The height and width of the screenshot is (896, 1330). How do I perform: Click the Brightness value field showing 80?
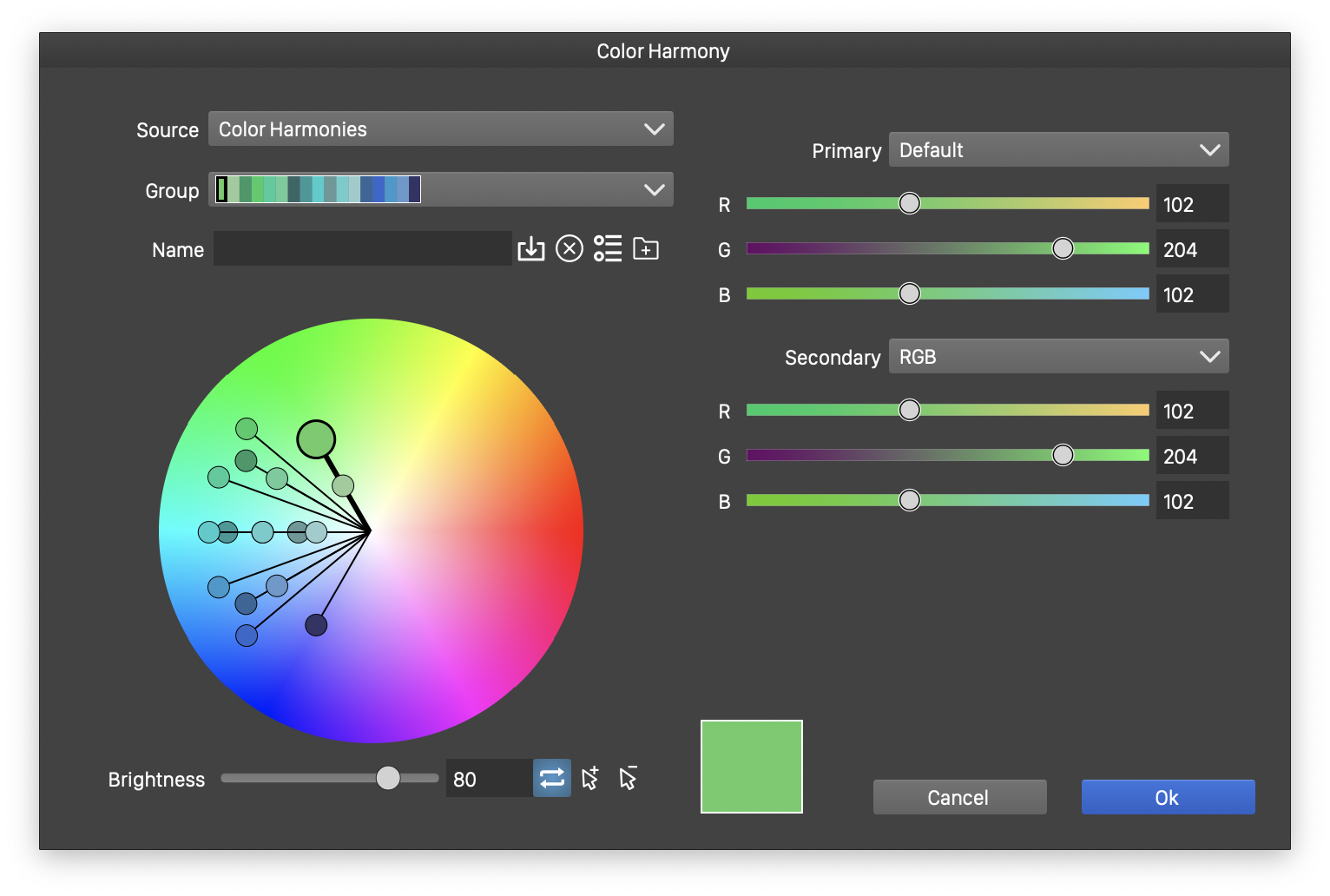pyautogui.click(x=488, y=779)
